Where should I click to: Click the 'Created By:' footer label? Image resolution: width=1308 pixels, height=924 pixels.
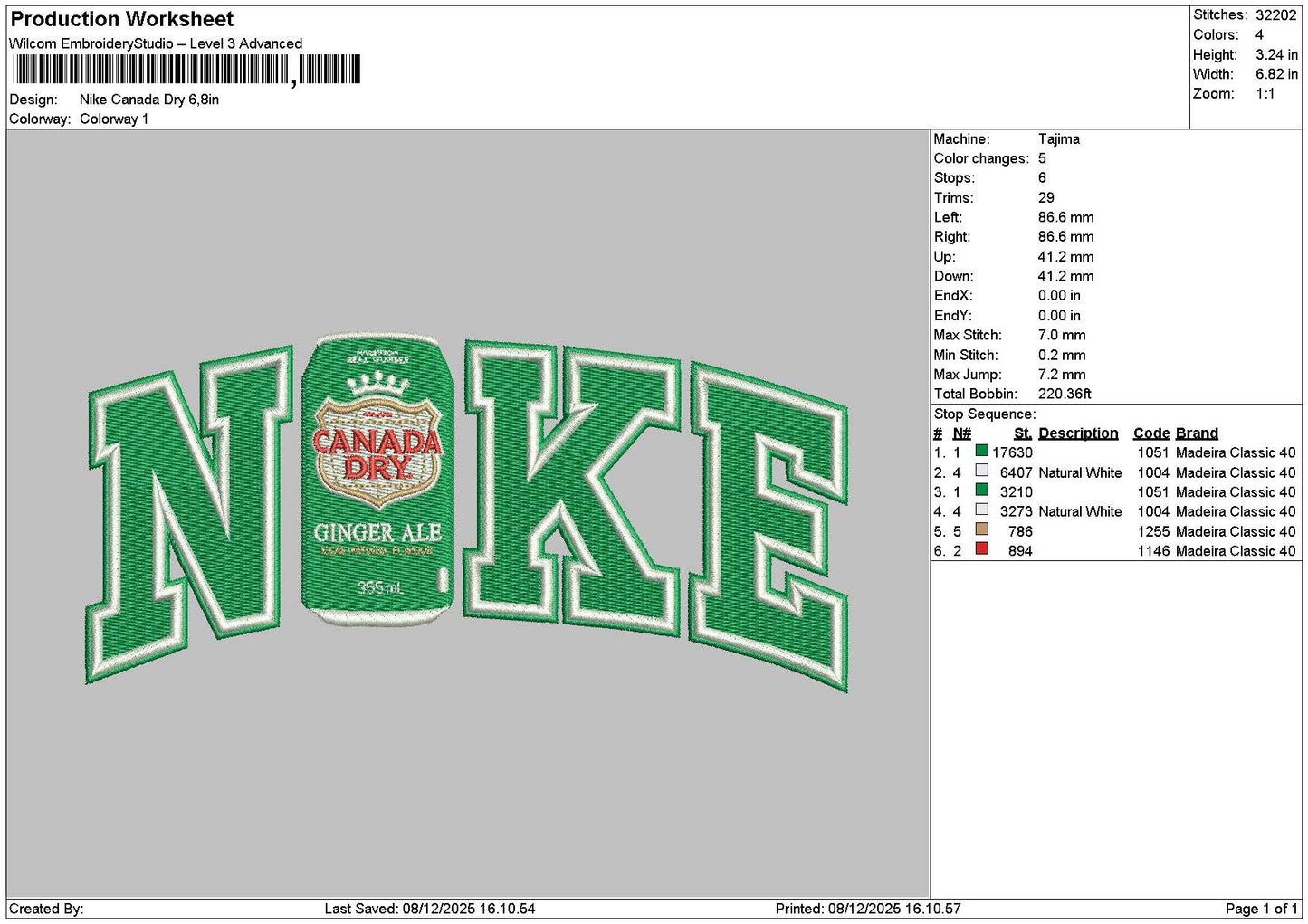click(46, 909)
